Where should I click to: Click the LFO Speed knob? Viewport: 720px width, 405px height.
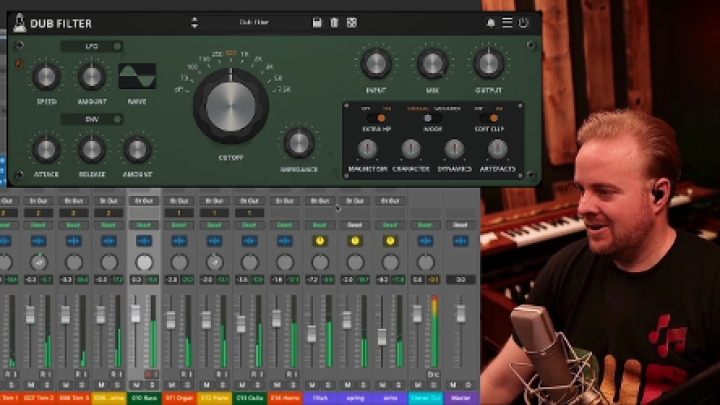[46, 76]
